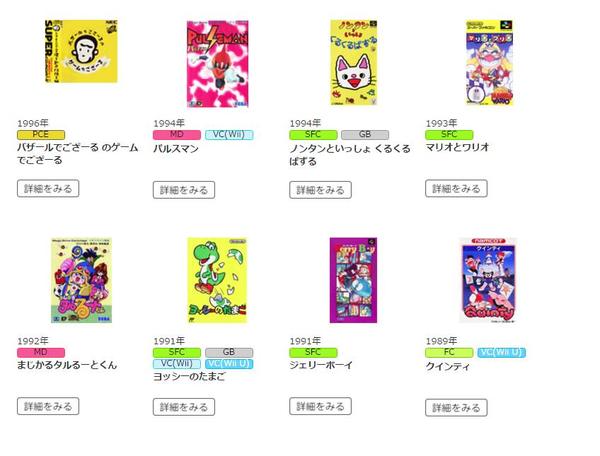Select the VC(Wii) tag under Pulseman
This screenshot has height=456, width=600.
click(x=229, y=135)
